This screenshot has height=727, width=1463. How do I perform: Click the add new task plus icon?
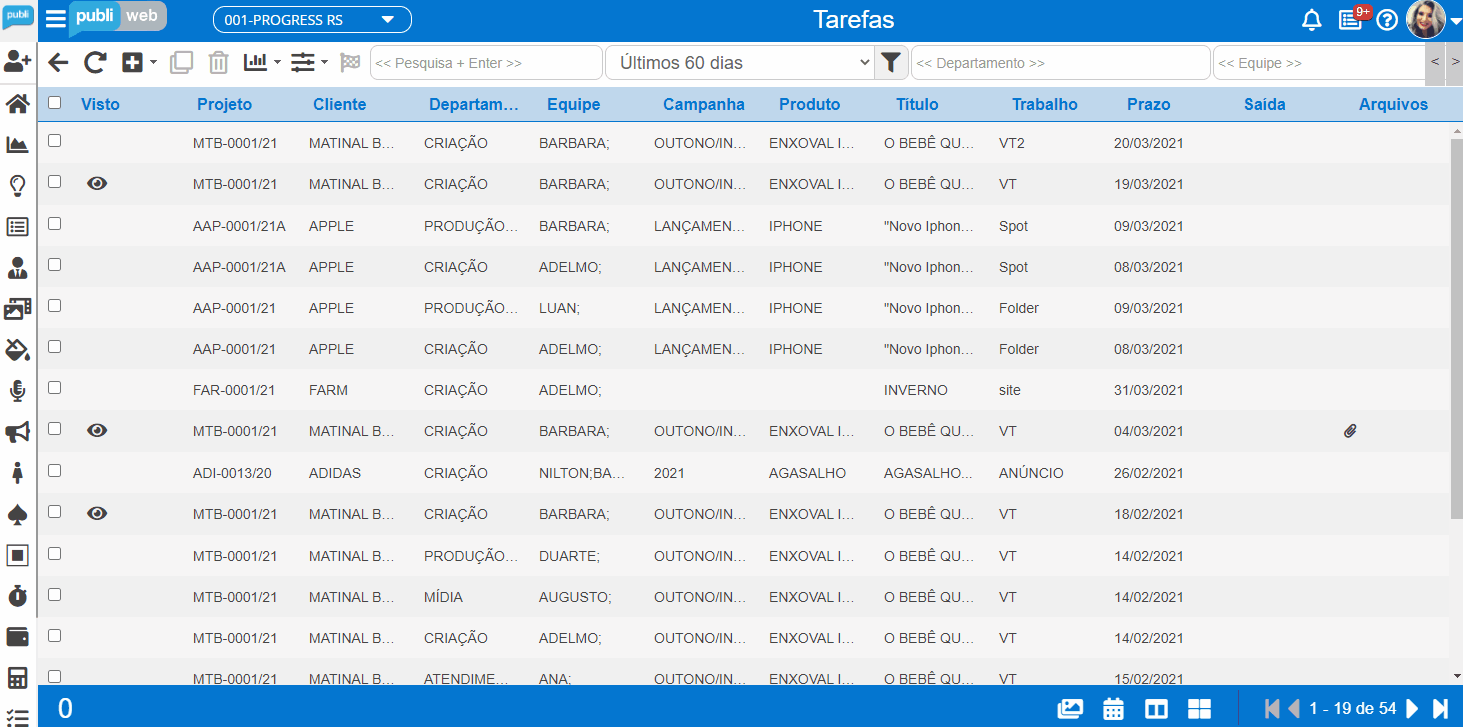(x=132, y=62)
